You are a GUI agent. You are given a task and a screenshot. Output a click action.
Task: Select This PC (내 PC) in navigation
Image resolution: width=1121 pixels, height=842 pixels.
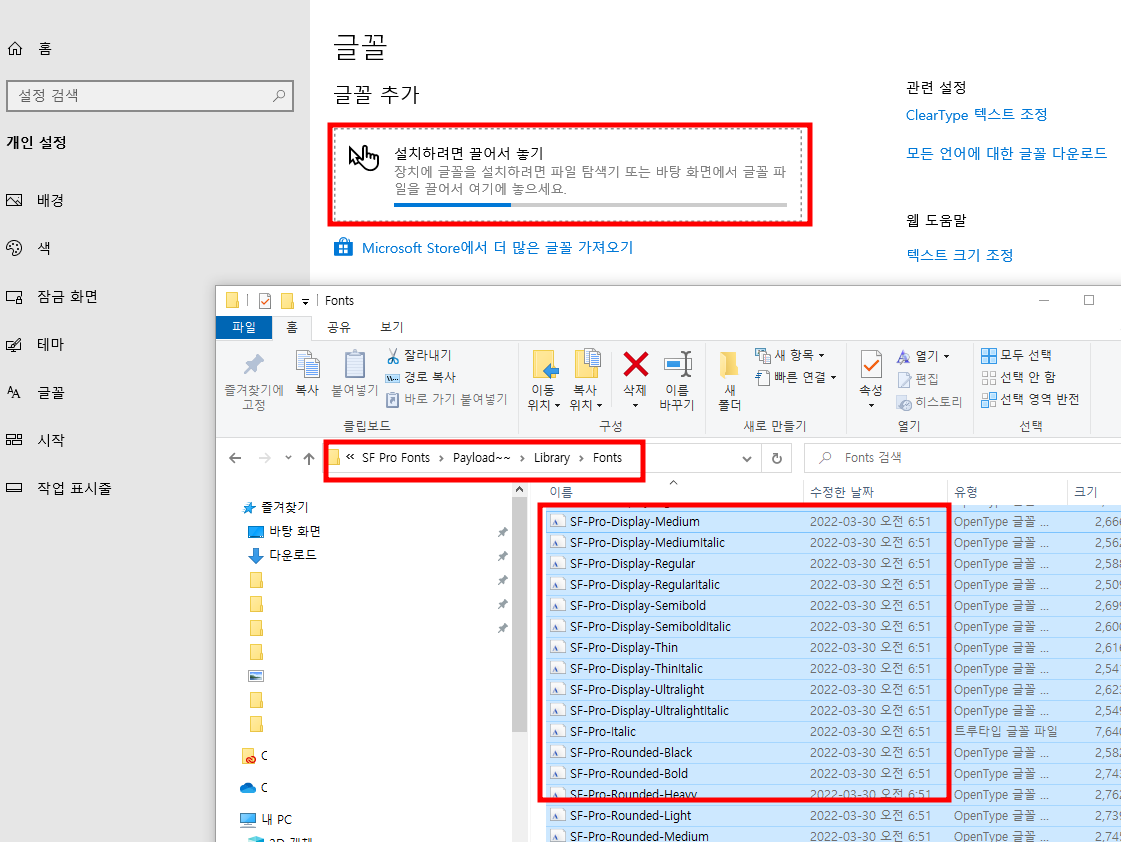[x=276, y=819]
